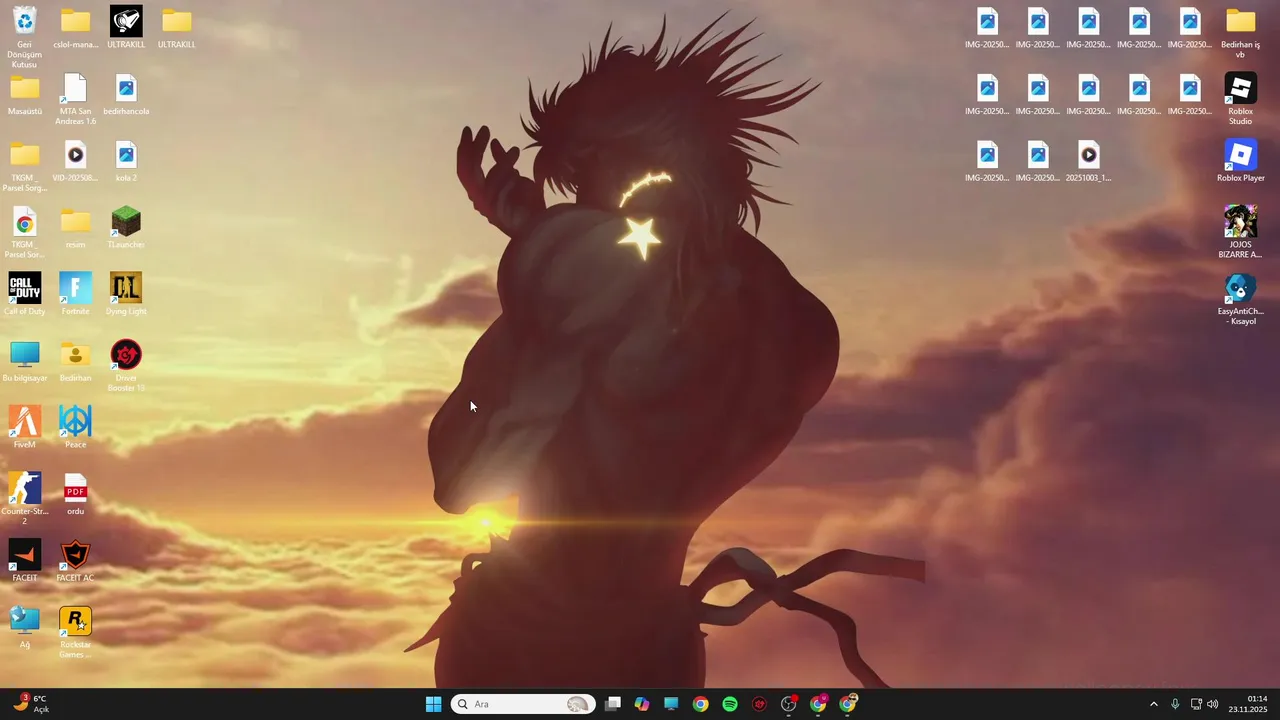The image size is (1280, 720).
Task: Open Driver Booster from the taskbar
Action: (759, 704)
